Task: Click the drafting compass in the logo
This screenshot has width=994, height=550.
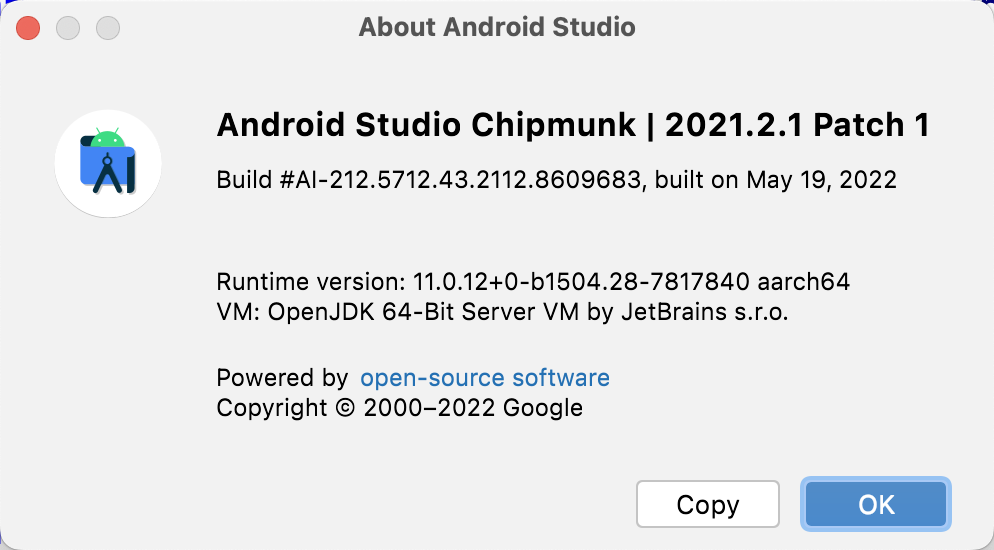Action: pos(107,172)
